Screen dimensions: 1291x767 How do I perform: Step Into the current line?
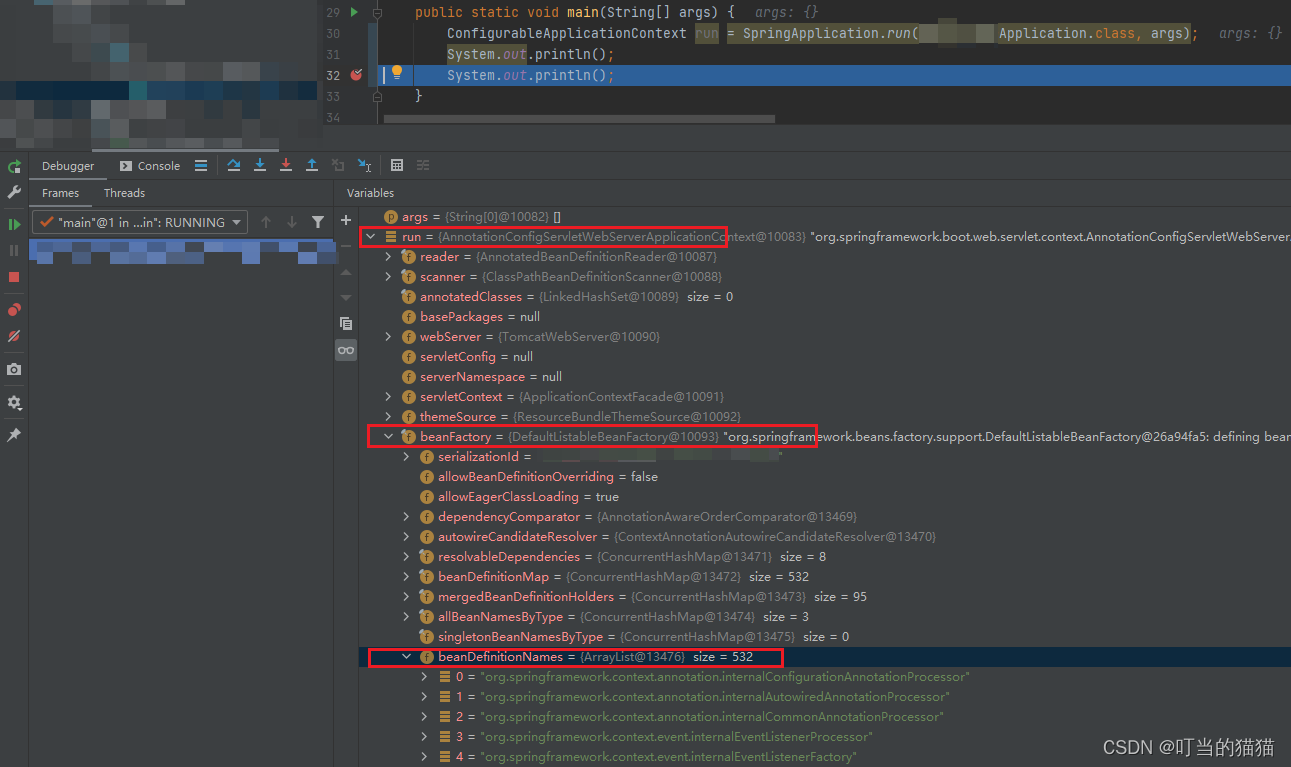click(x=260, y=165)
